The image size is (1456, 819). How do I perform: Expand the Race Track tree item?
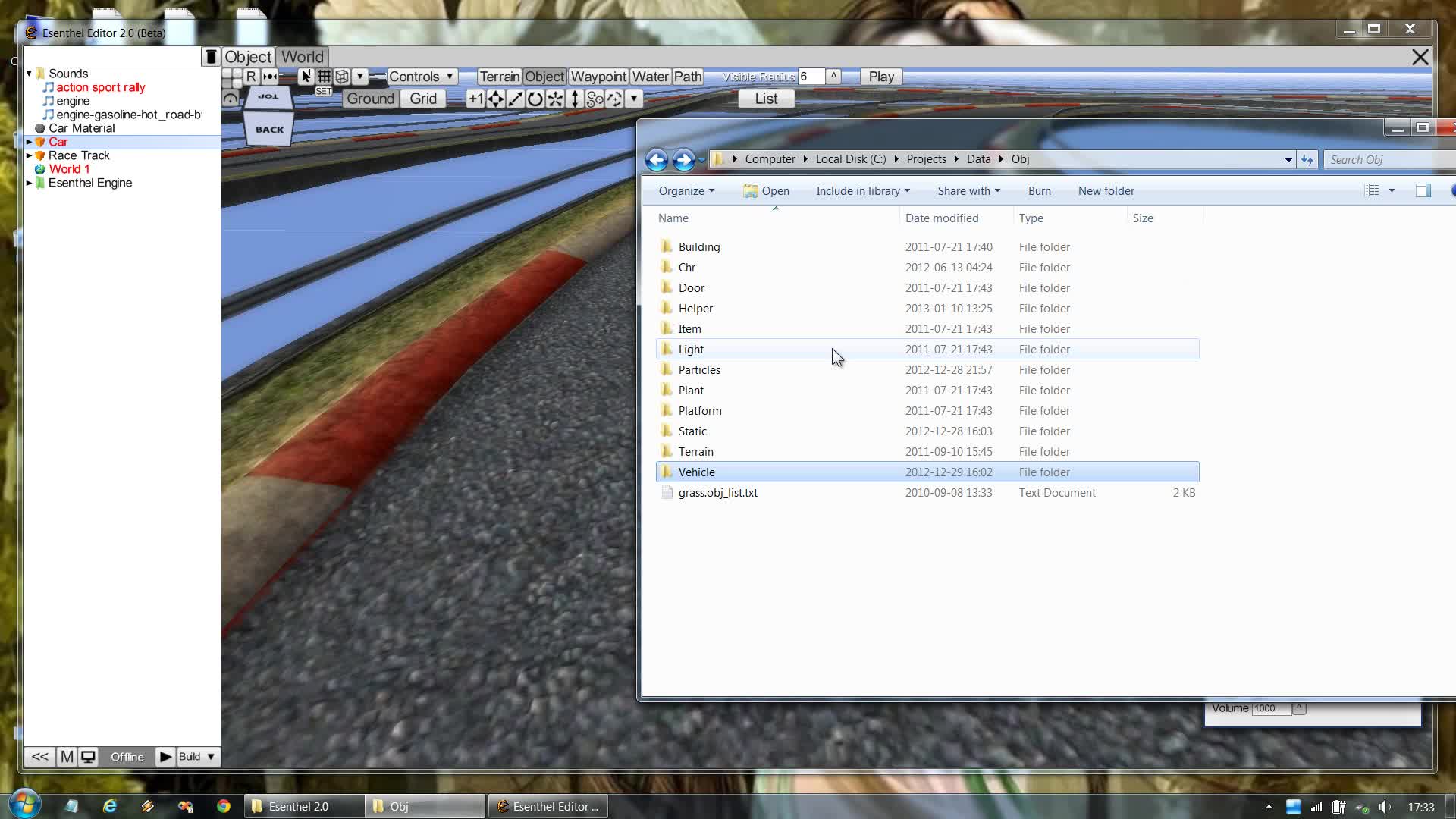click(30, 155)
